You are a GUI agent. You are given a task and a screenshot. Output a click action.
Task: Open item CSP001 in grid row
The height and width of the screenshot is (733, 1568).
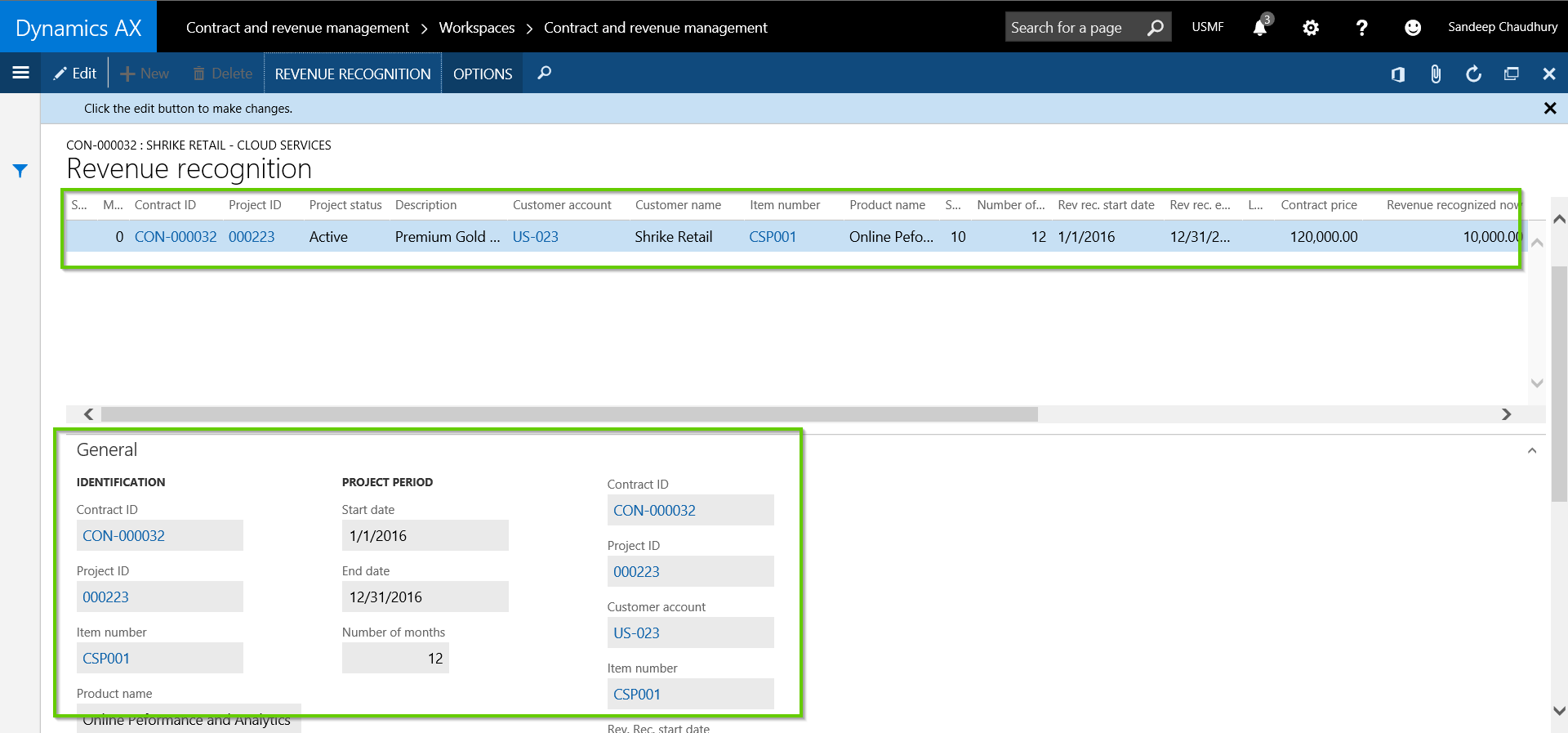773,237
